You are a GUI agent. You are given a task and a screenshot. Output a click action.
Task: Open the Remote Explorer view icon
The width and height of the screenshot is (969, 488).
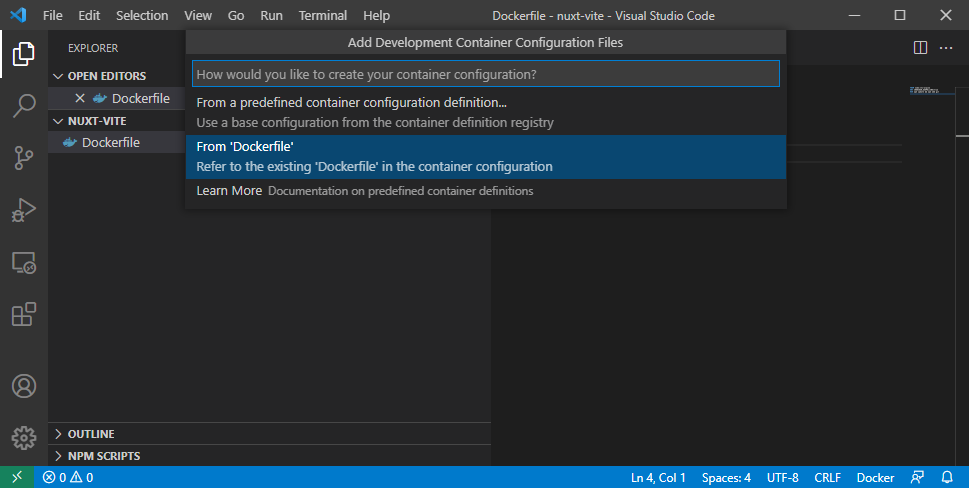[x=23, y=263]
